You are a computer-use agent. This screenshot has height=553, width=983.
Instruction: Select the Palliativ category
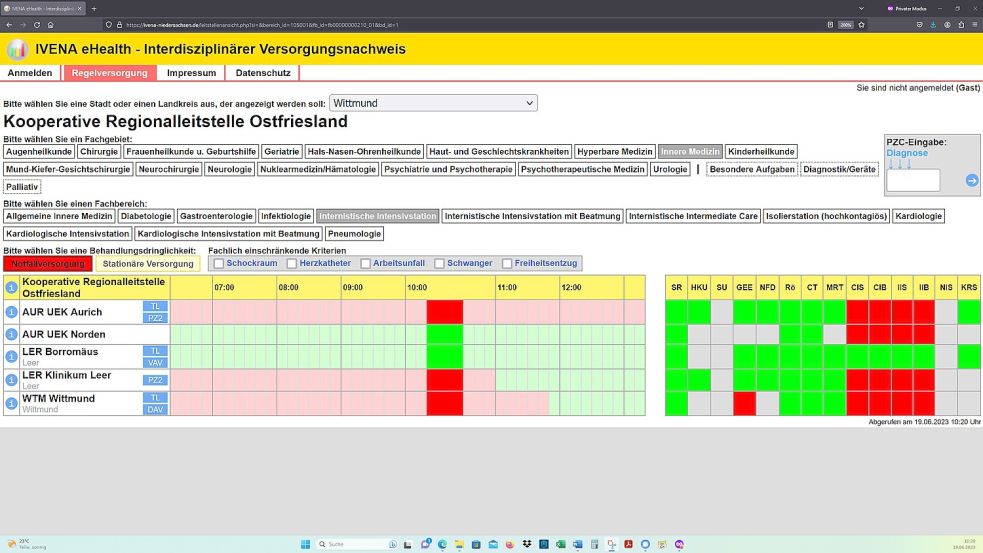[x=22, y=187]
